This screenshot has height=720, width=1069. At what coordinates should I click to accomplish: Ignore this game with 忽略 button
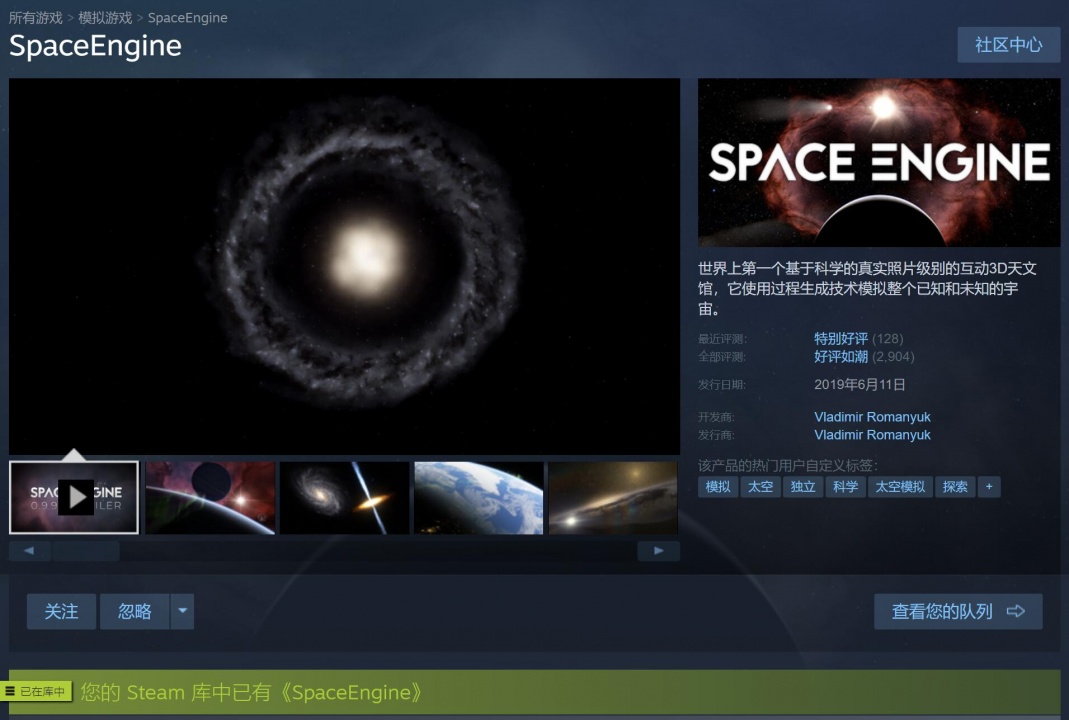[135, 611]
